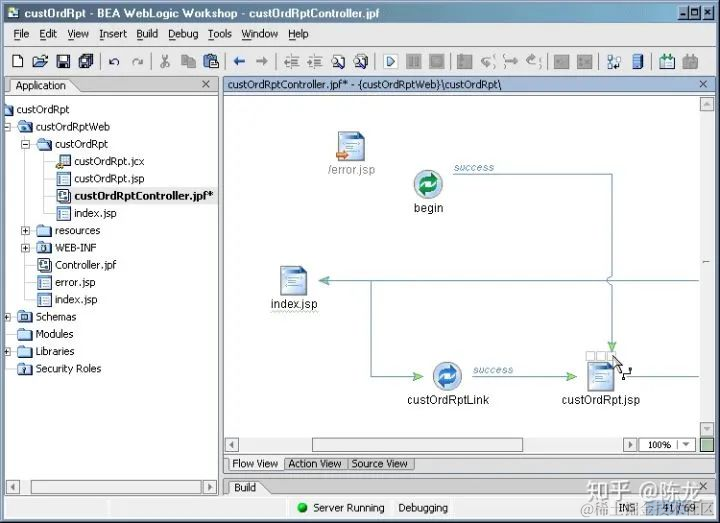
Task: Select the Application panel tab
Action: (41, 85)
